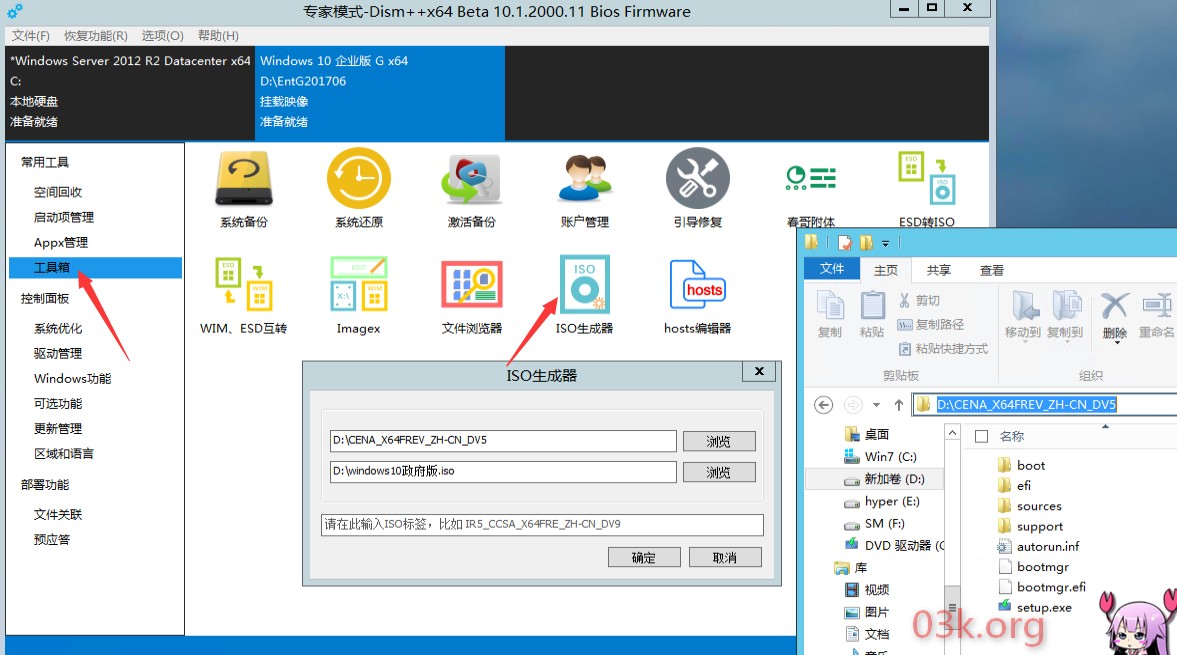This screenshot has width=1177, height=655.
Task: Click the D:\CENA_X64FREV_ZH-CN_DV5 source path field
Action: [503, 440]
